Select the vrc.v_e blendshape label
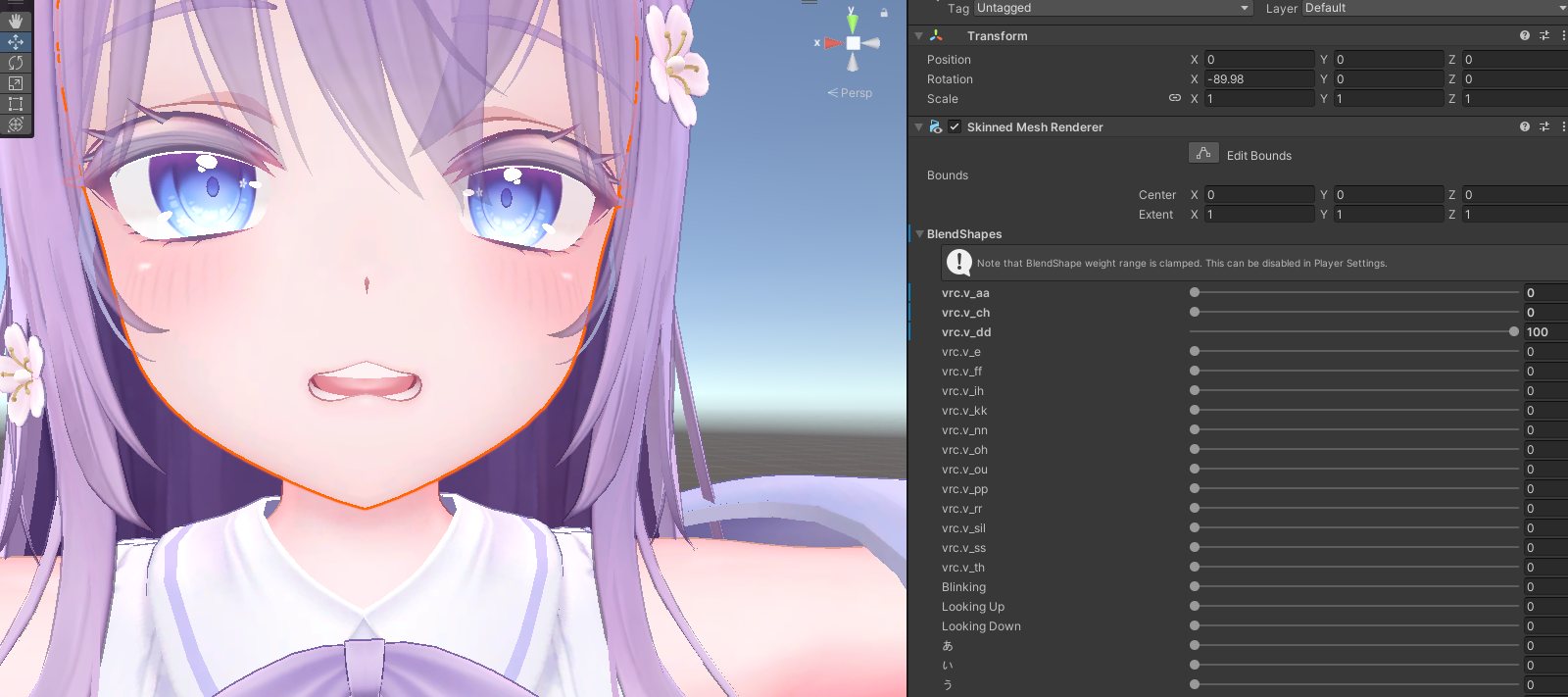1568x697 pixels. pyautogui.click(x=961, y=352)
